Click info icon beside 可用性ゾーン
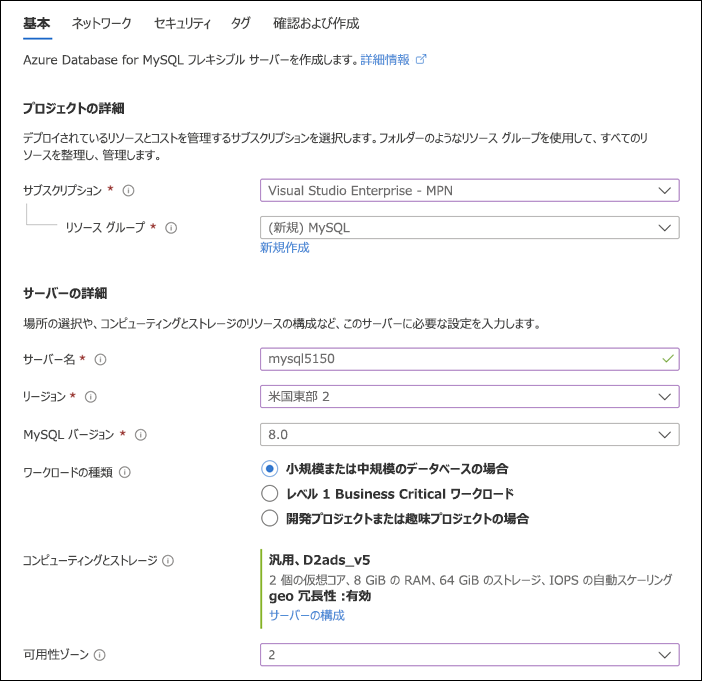Viewport: 702px width, 681px height. [x=100, y=655]
